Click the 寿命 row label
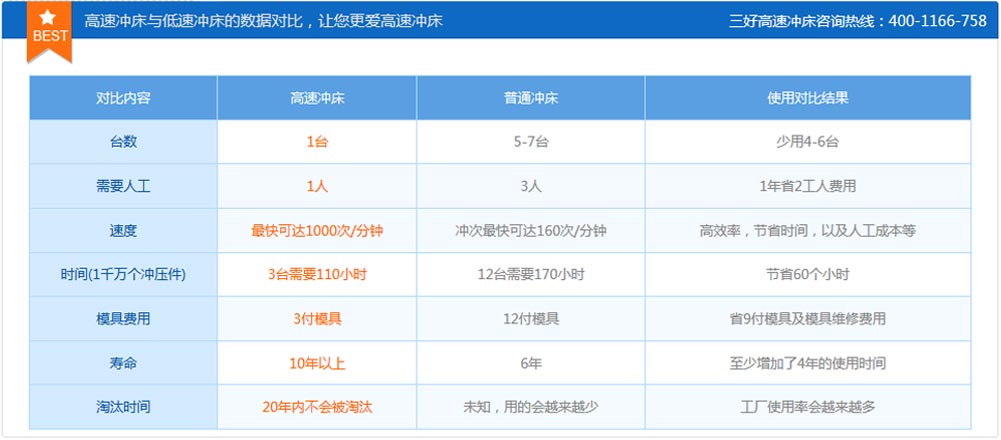 tap(123, 363)
